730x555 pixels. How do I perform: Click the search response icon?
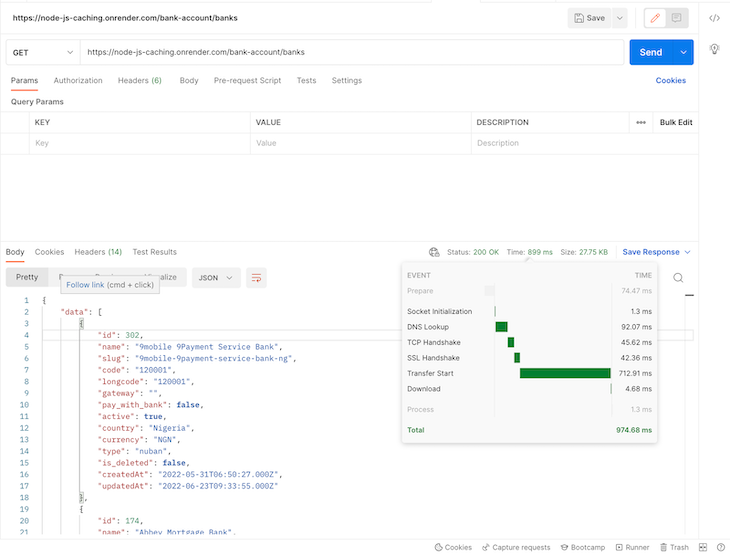(678, 278)
